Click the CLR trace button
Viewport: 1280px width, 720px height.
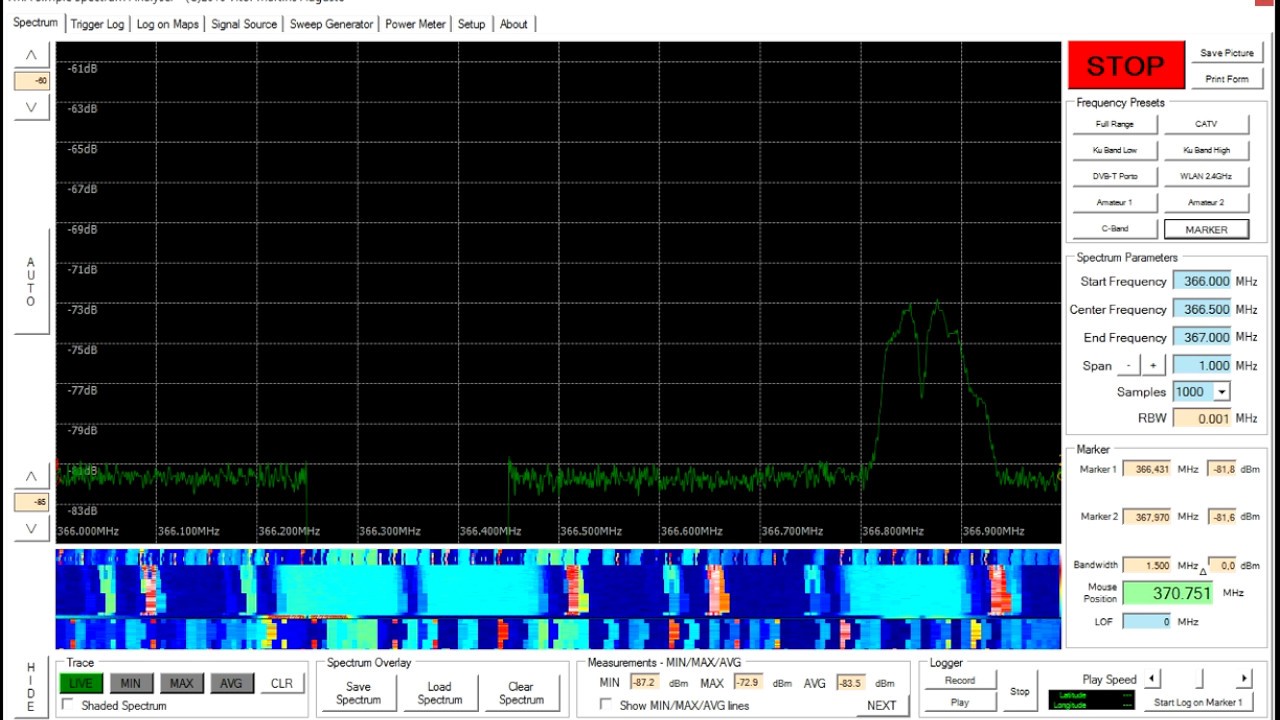click(x=282, y=683)
